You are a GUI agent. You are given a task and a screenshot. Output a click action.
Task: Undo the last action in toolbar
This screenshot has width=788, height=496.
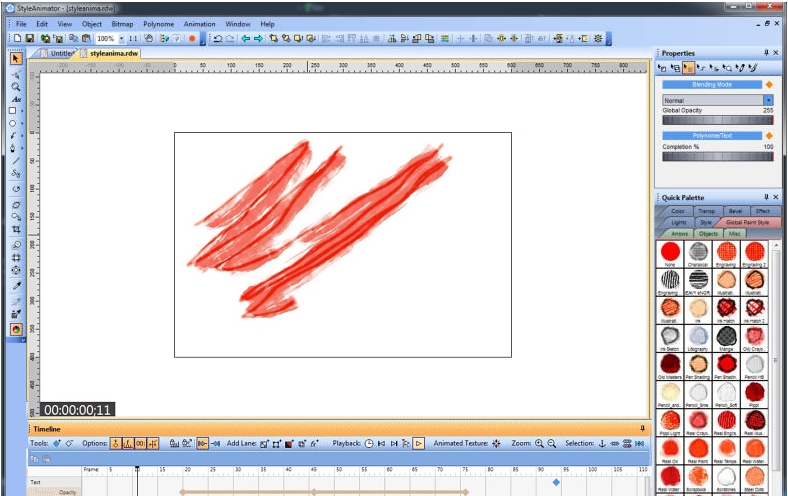[x=218, y=38]
